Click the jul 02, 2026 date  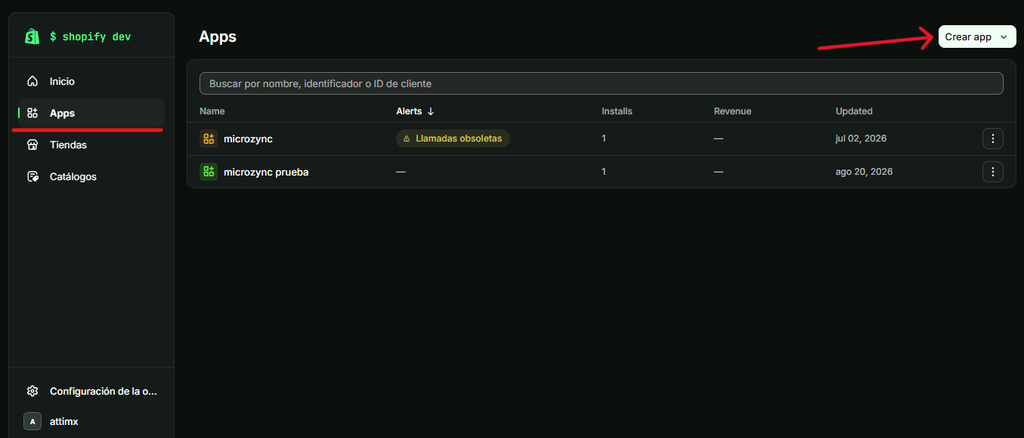861,138
